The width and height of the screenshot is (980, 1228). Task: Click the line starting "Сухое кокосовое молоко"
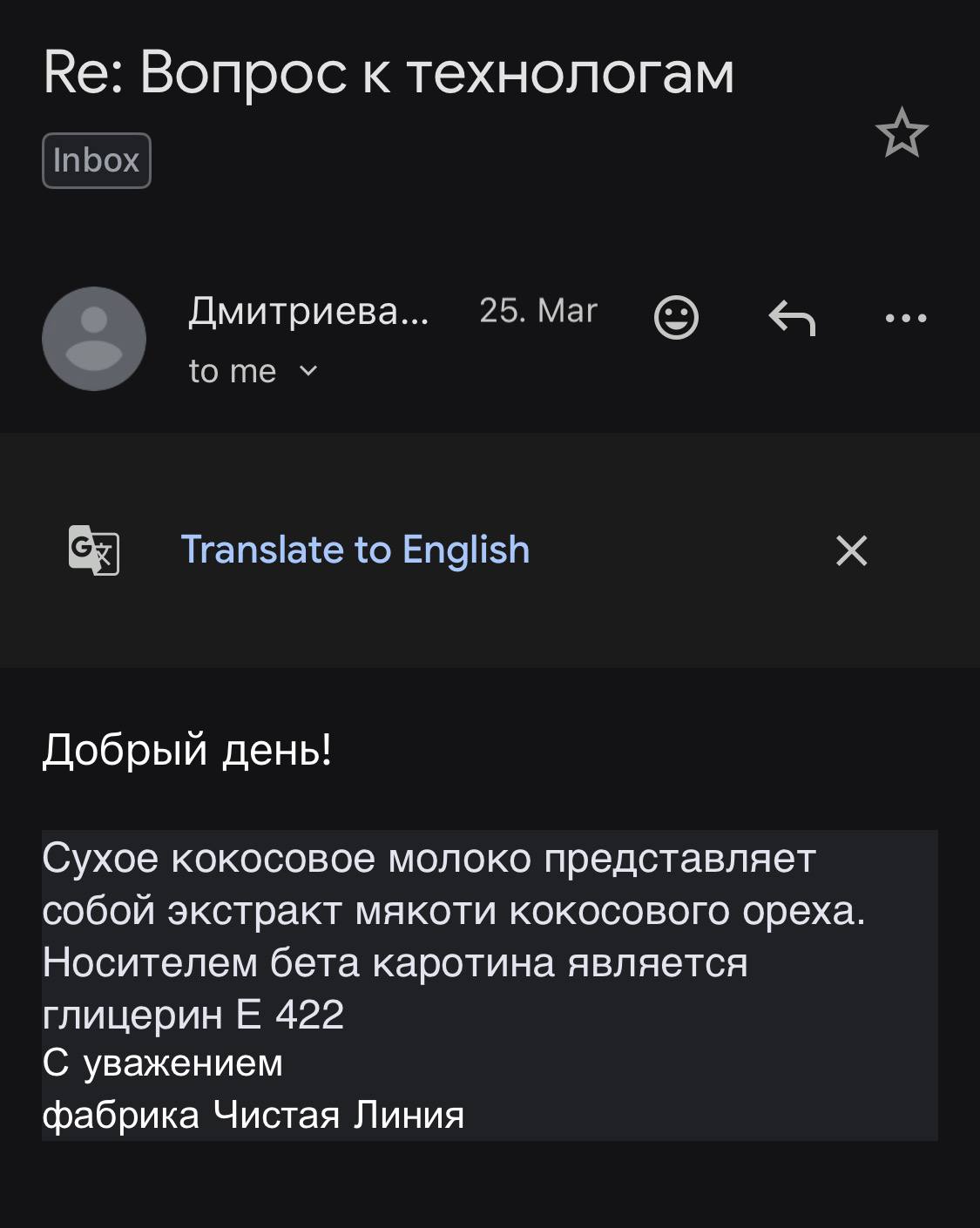click(x=429, y=859)
